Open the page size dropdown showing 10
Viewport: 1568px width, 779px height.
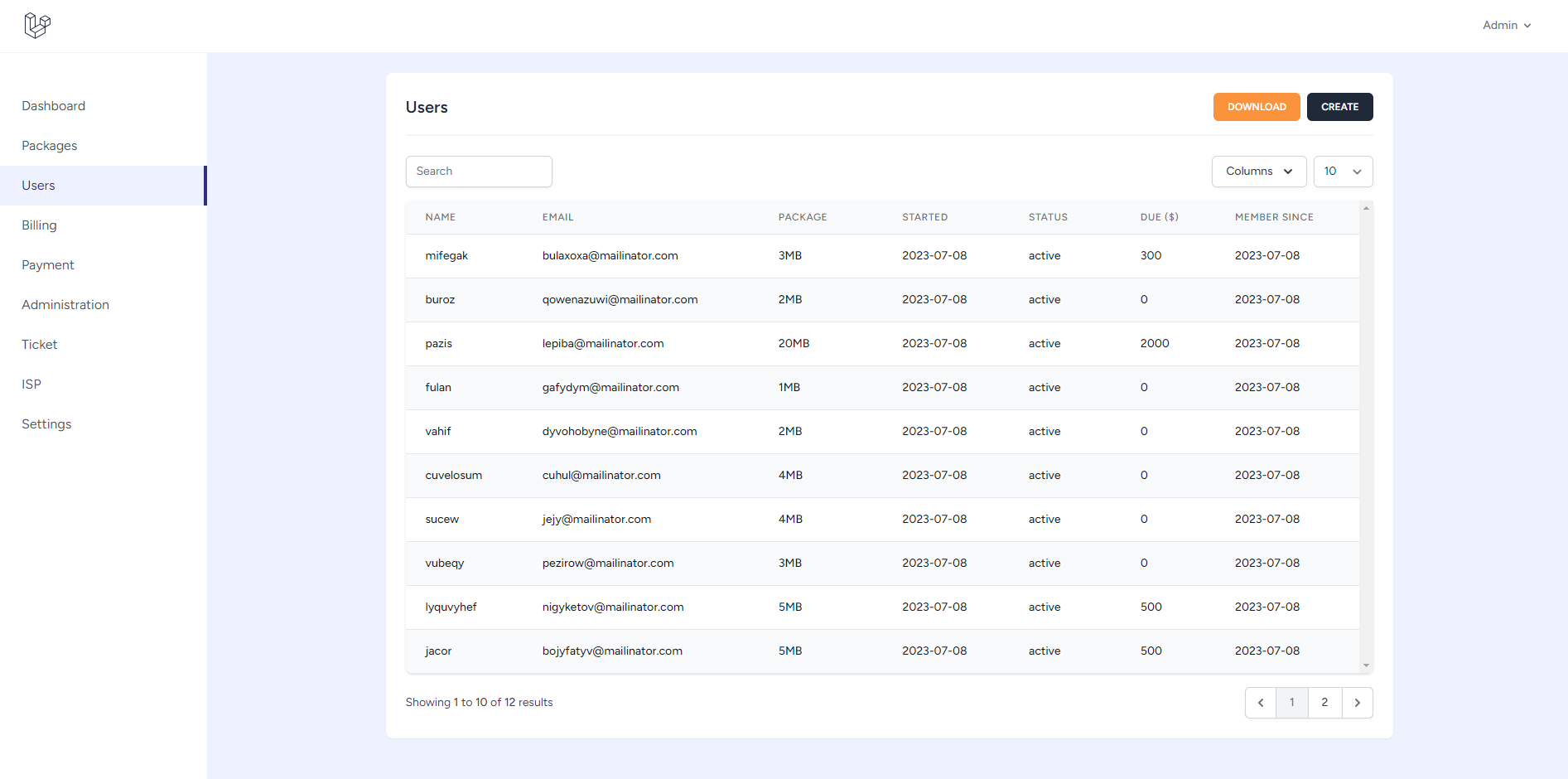point(1342,171)
